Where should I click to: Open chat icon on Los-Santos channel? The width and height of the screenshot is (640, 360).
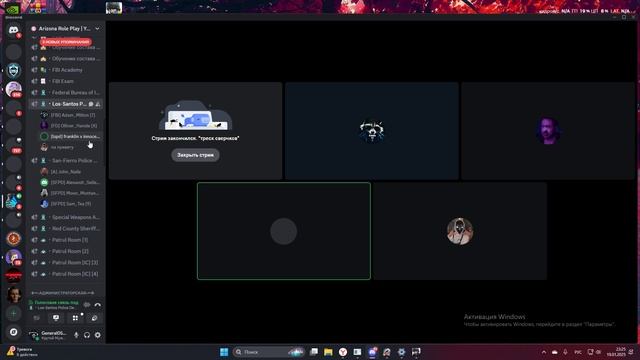91,104
